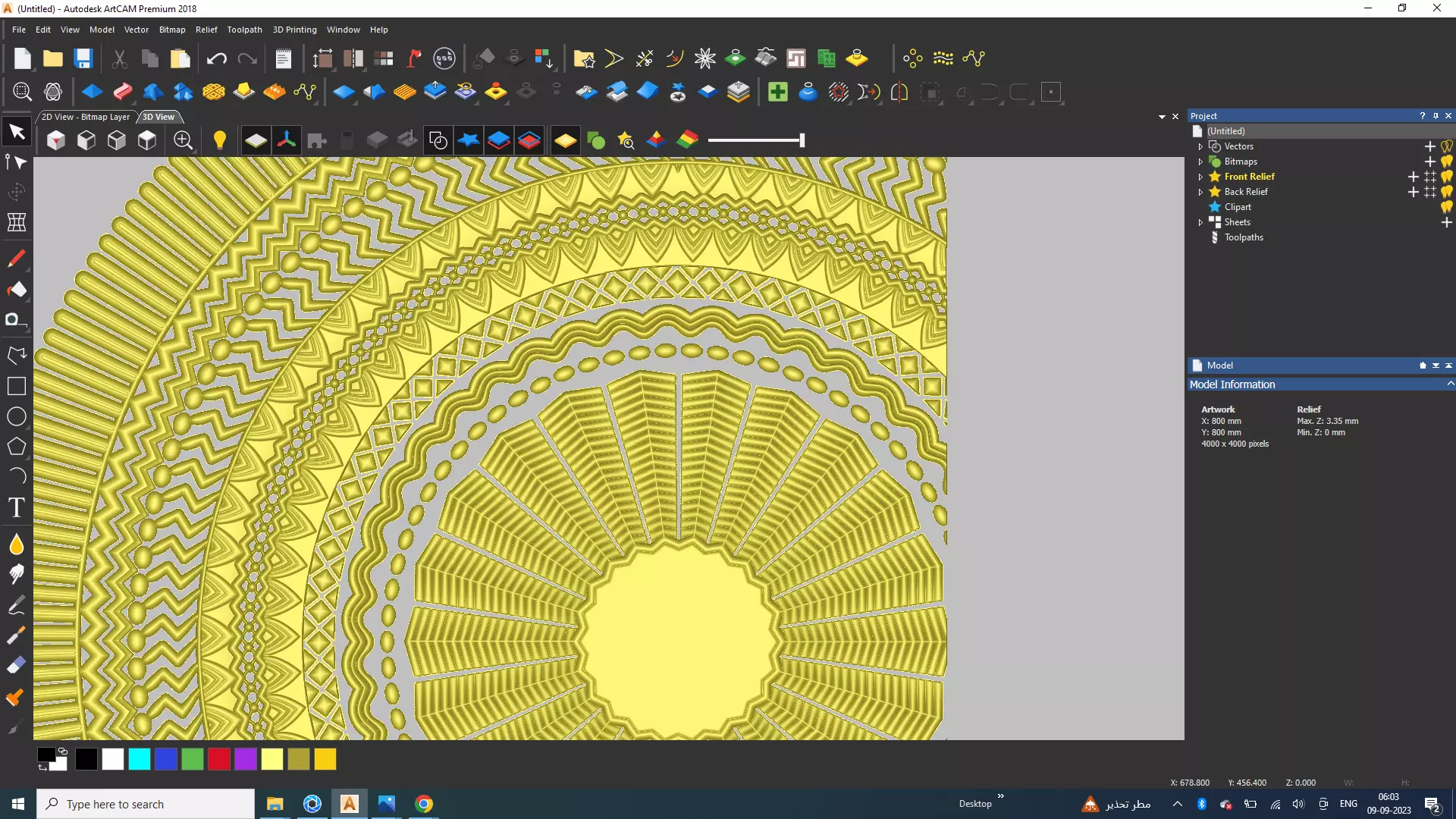Select the Paint Brush tool

point(16,259)
